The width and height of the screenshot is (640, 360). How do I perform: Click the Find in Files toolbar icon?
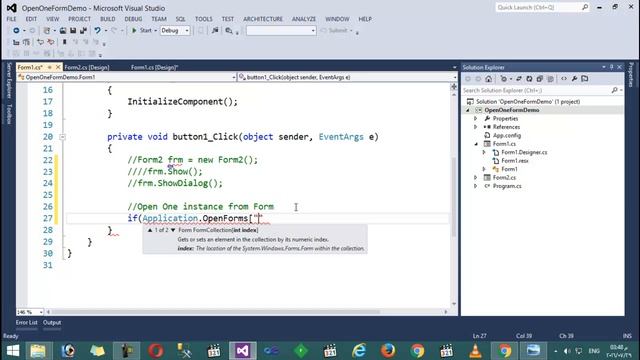(229, 31)
